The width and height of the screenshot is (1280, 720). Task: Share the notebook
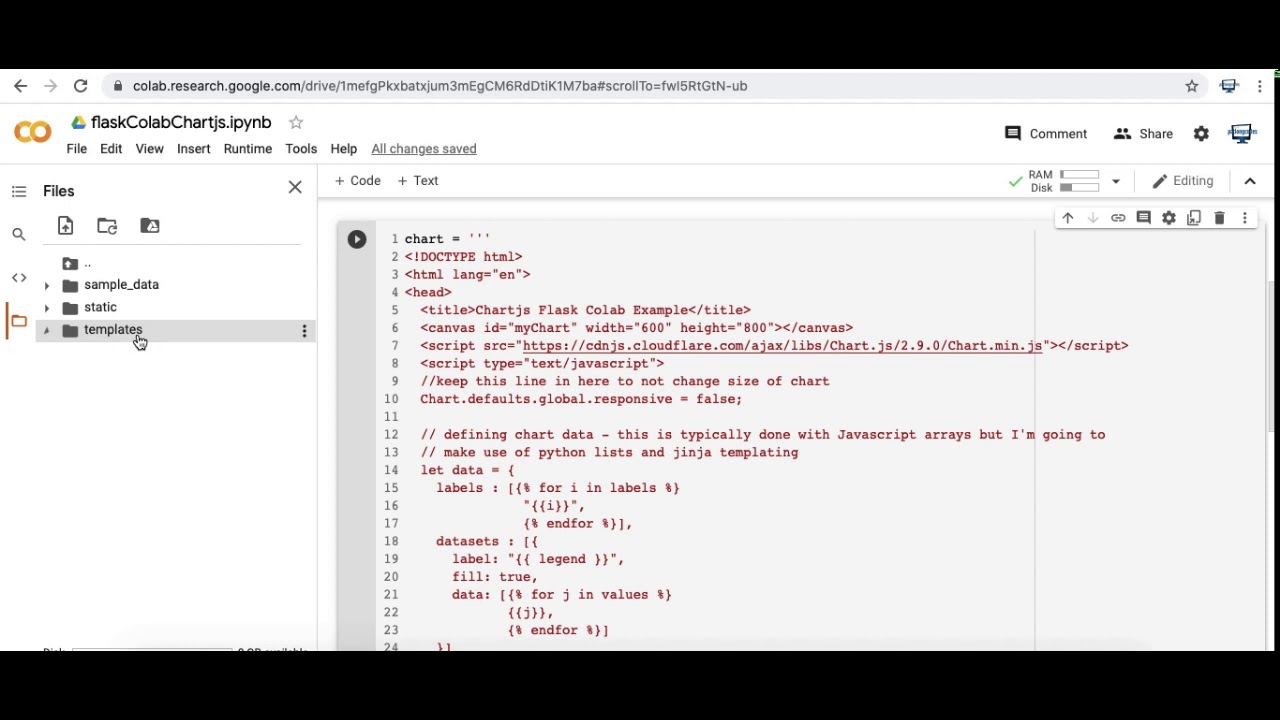click(1143, 133)
